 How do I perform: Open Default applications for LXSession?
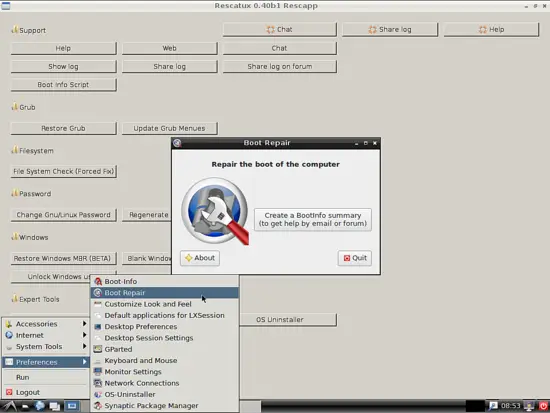[x=165, y=315]
